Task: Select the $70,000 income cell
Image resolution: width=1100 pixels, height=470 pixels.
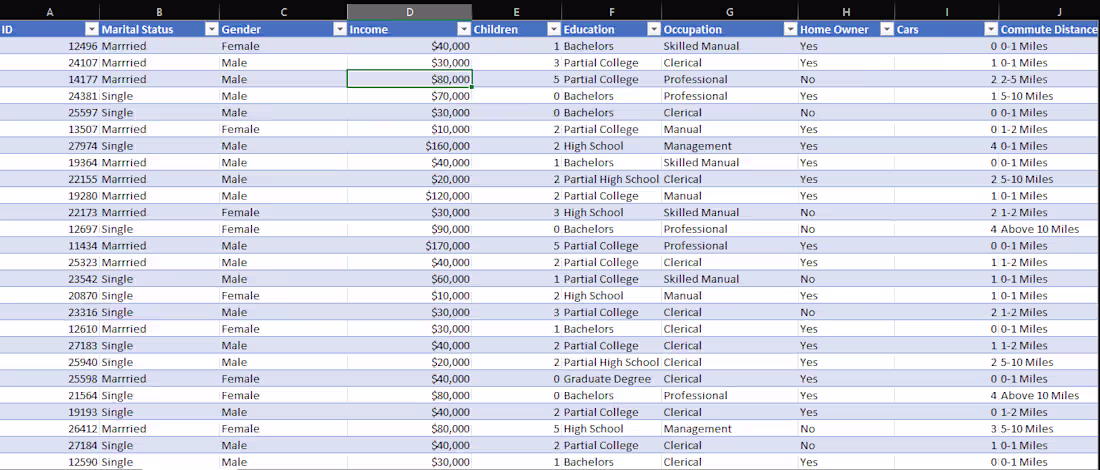Action: pyautogui.click(x=410, y=95)
